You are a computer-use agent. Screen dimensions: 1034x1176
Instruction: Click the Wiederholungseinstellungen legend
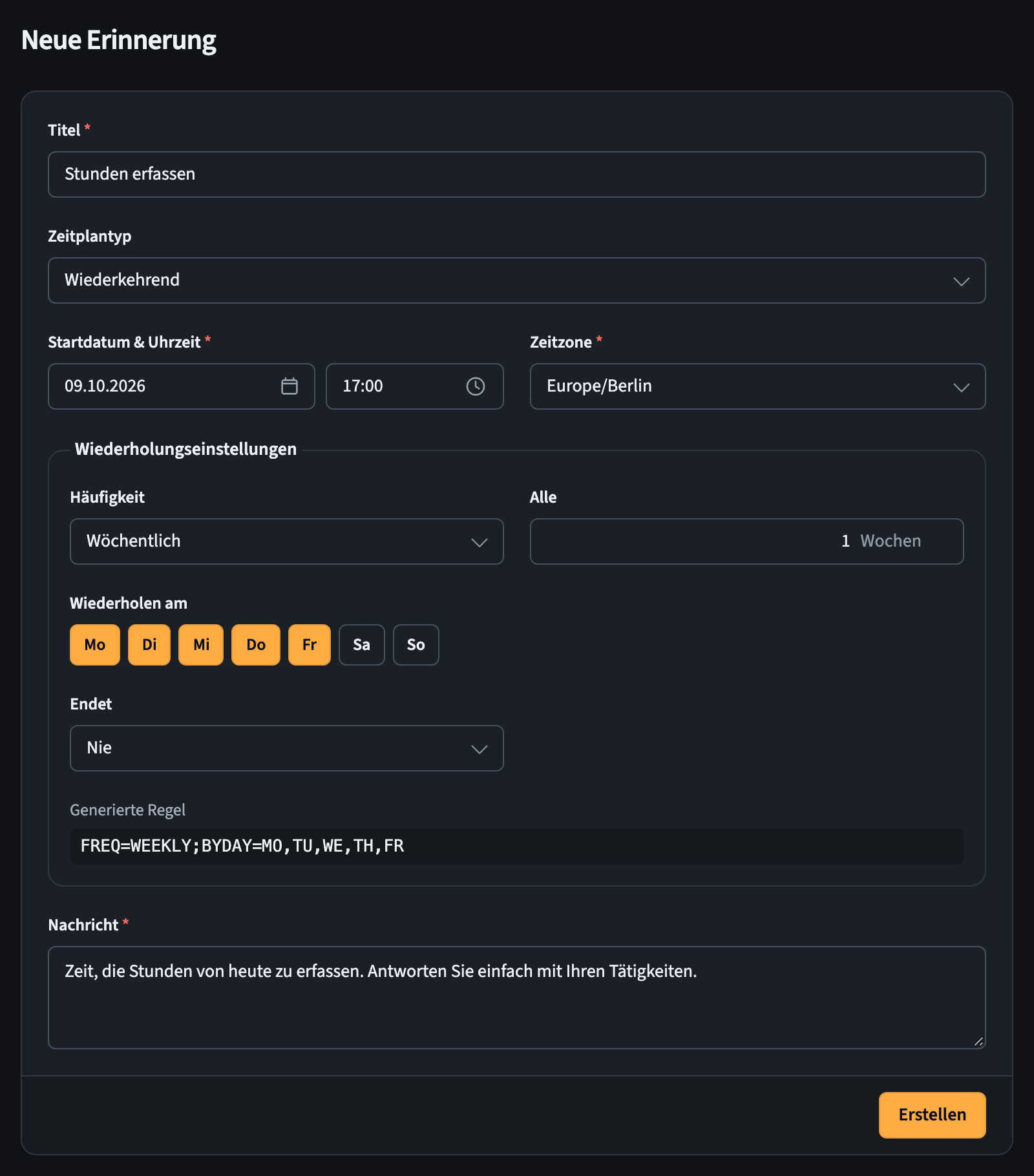(186, 449)
